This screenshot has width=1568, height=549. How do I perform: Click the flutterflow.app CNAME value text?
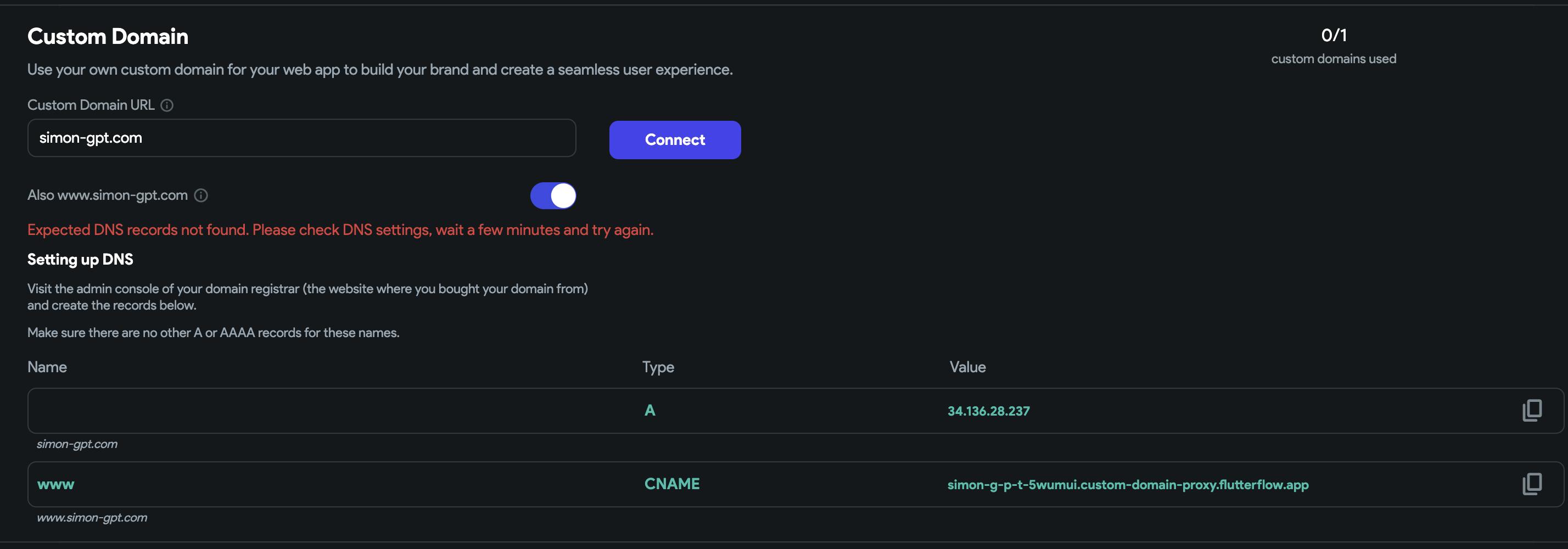pyautogui.click(x=1127, y=484)
